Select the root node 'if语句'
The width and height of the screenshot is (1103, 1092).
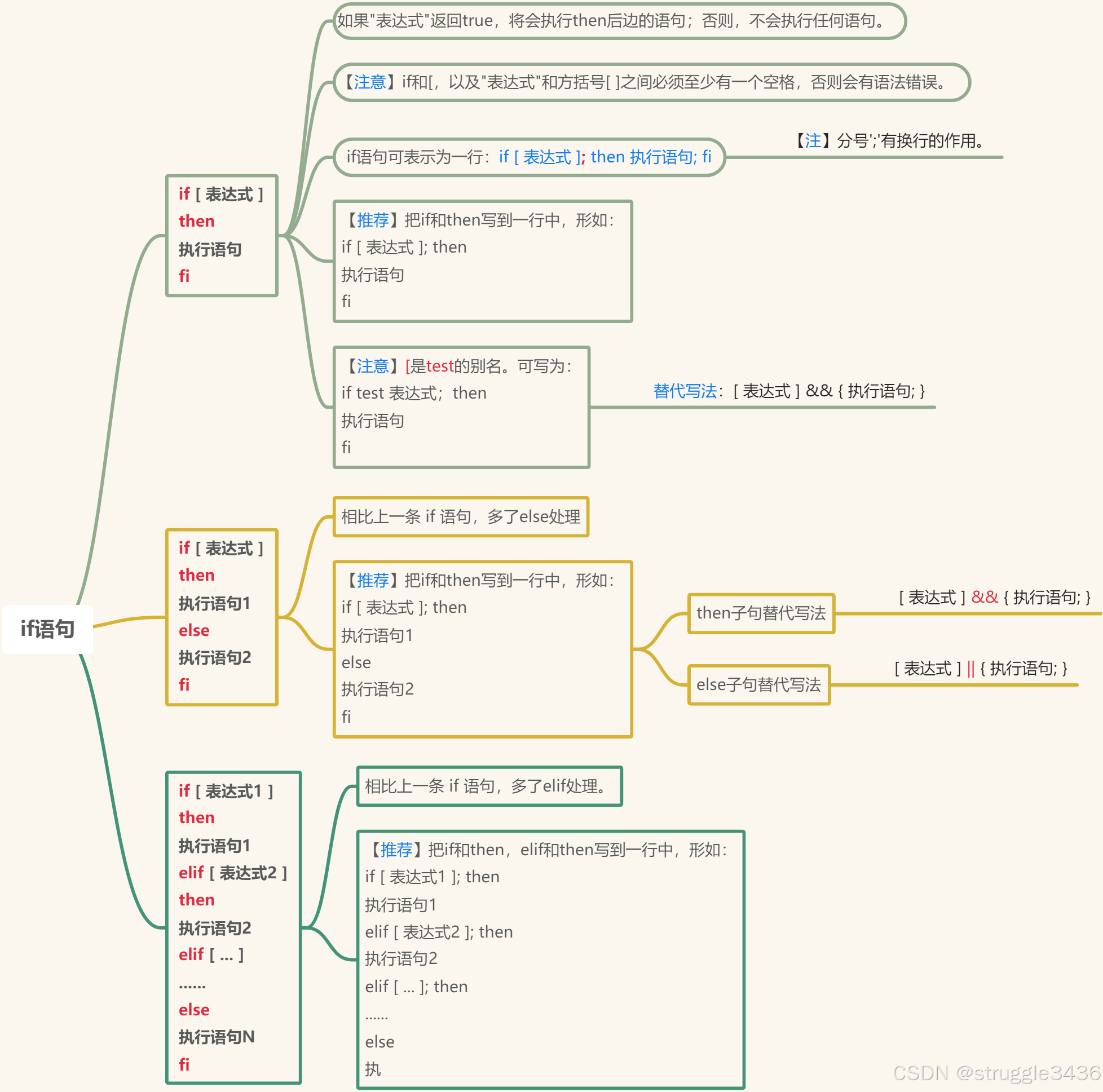point(47,629)
